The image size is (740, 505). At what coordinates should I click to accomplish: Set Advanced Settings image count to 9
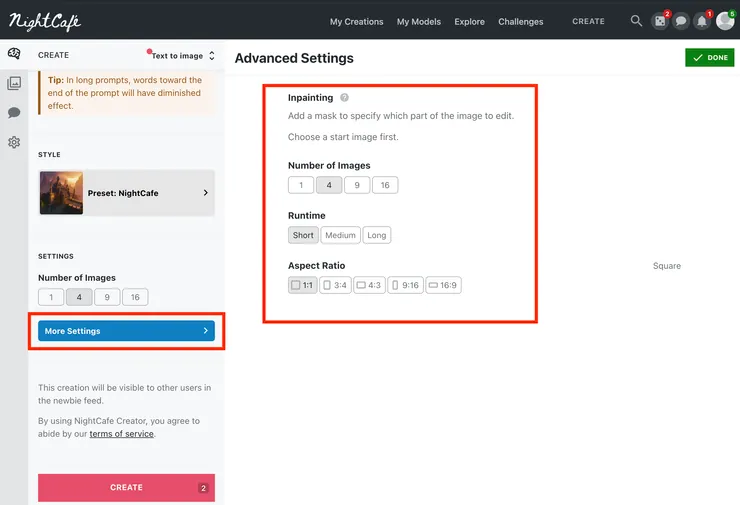(x=357, y=185)
